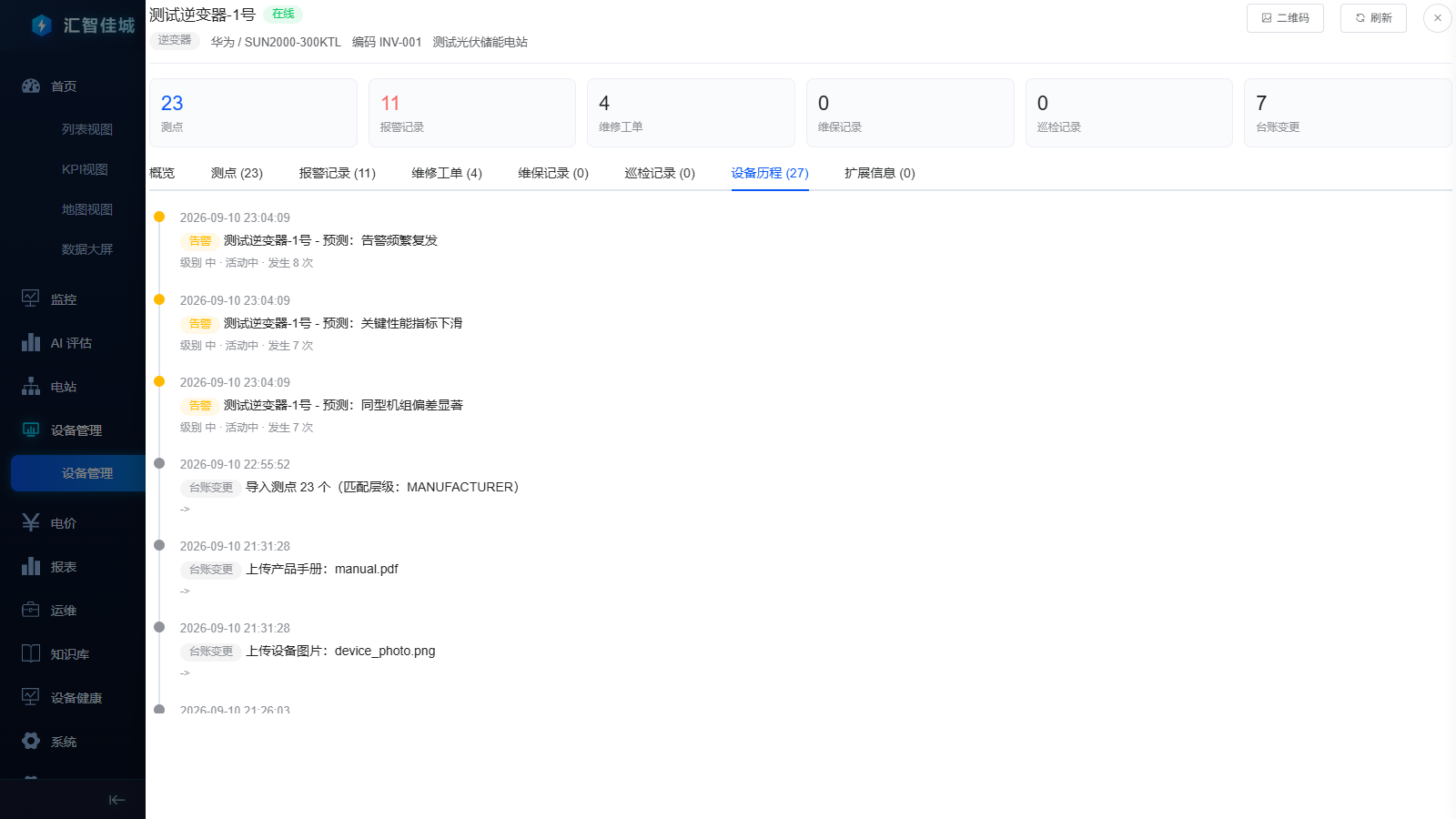The image size is (1456, 819).
Task: Select the highlighted 设备管理 submenu item
Action: (78, 473)
